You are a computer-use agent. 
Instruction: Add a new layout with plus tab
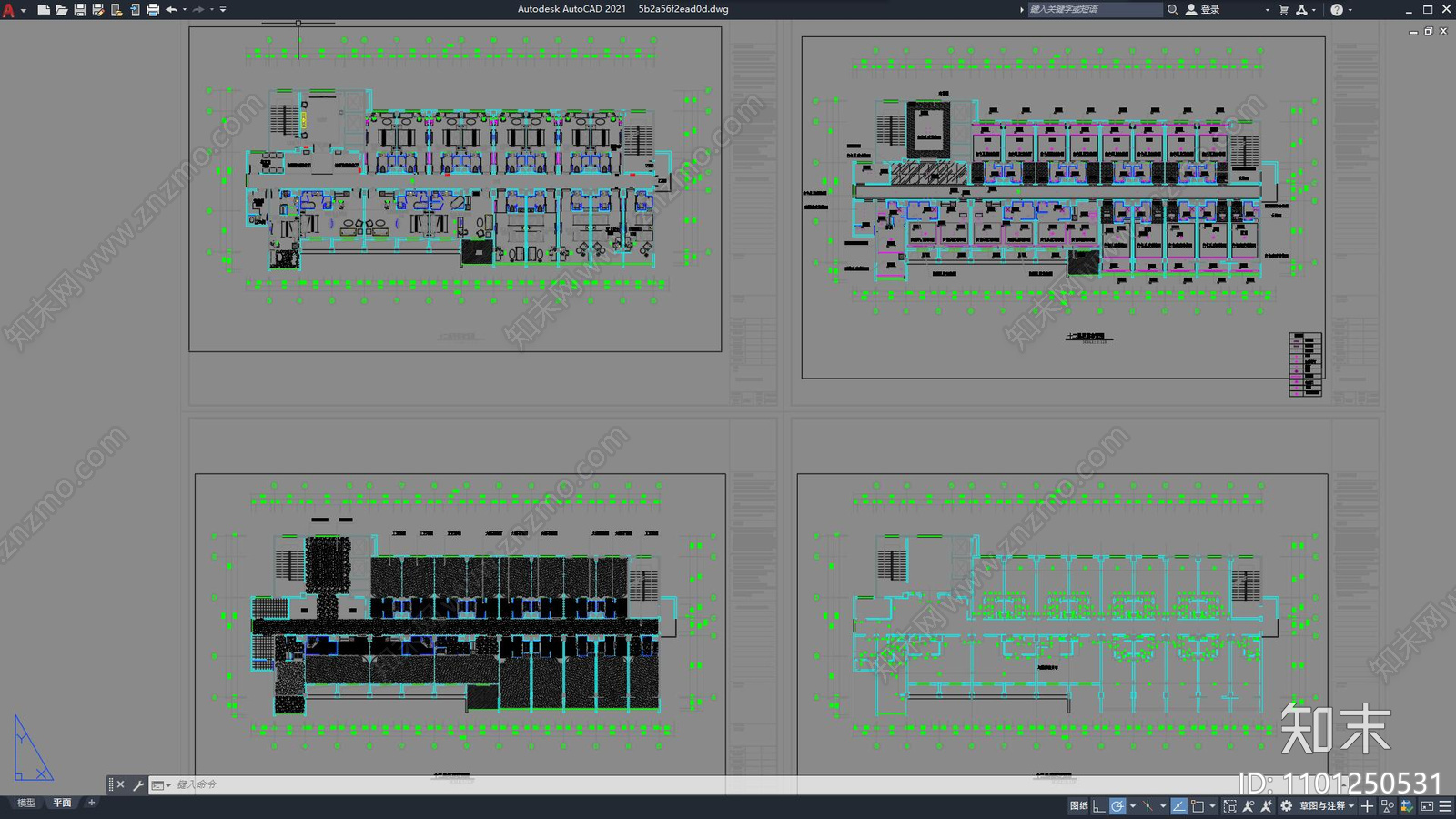91,803
